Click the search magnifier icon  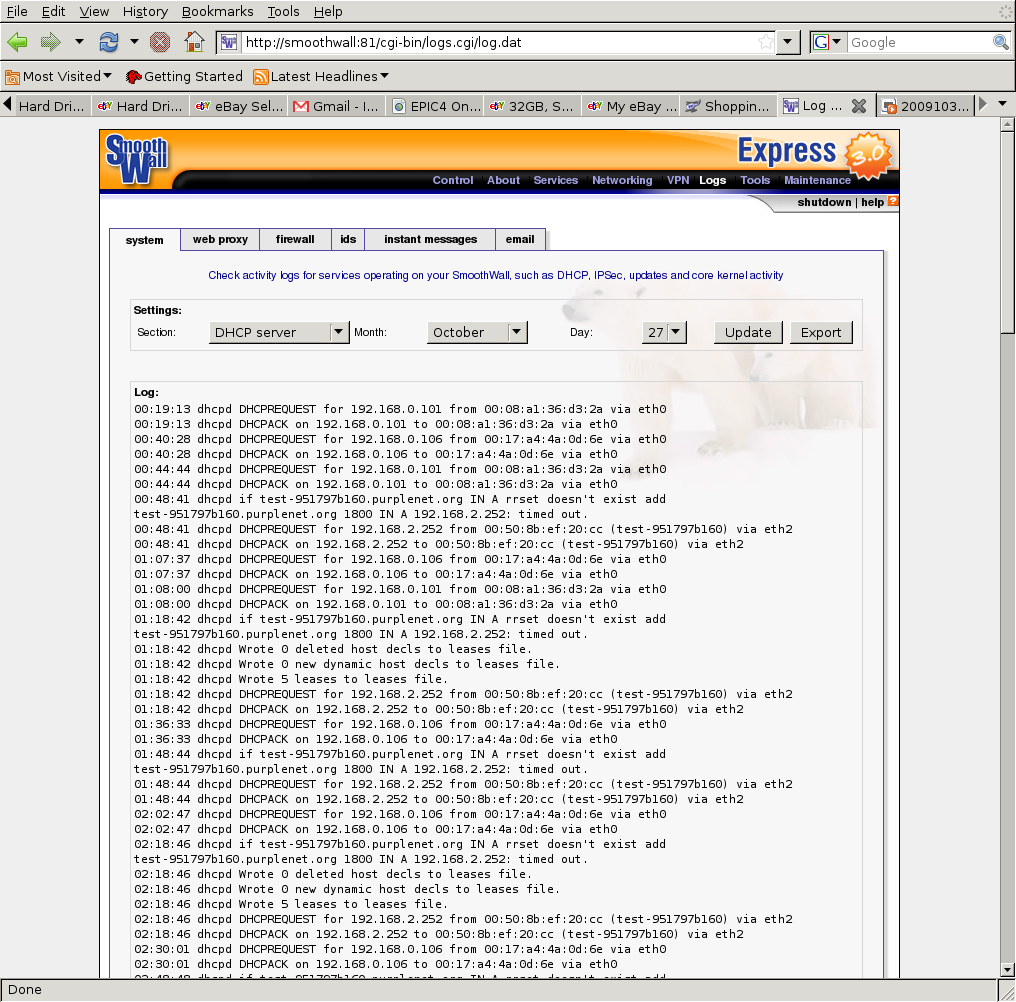coord(1000,42)
